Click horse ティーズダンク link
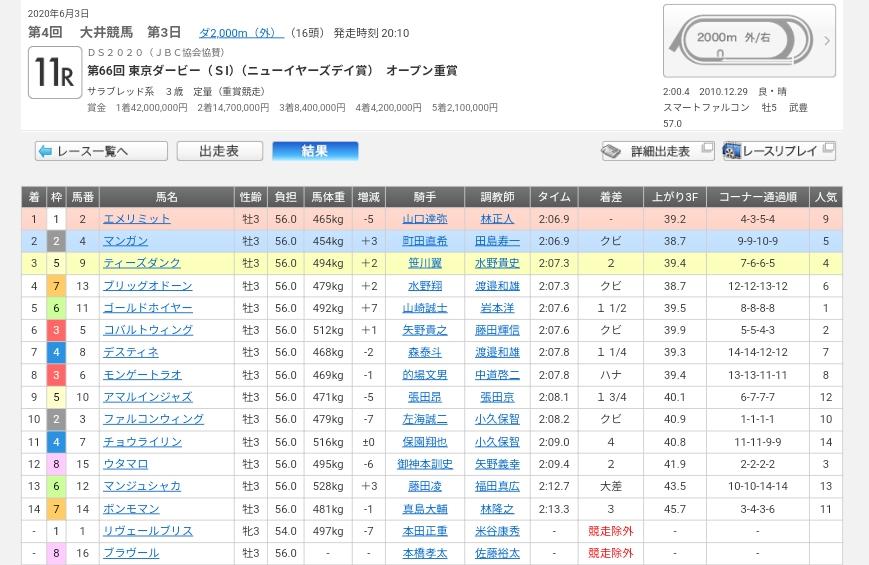 tap(141, 263)
